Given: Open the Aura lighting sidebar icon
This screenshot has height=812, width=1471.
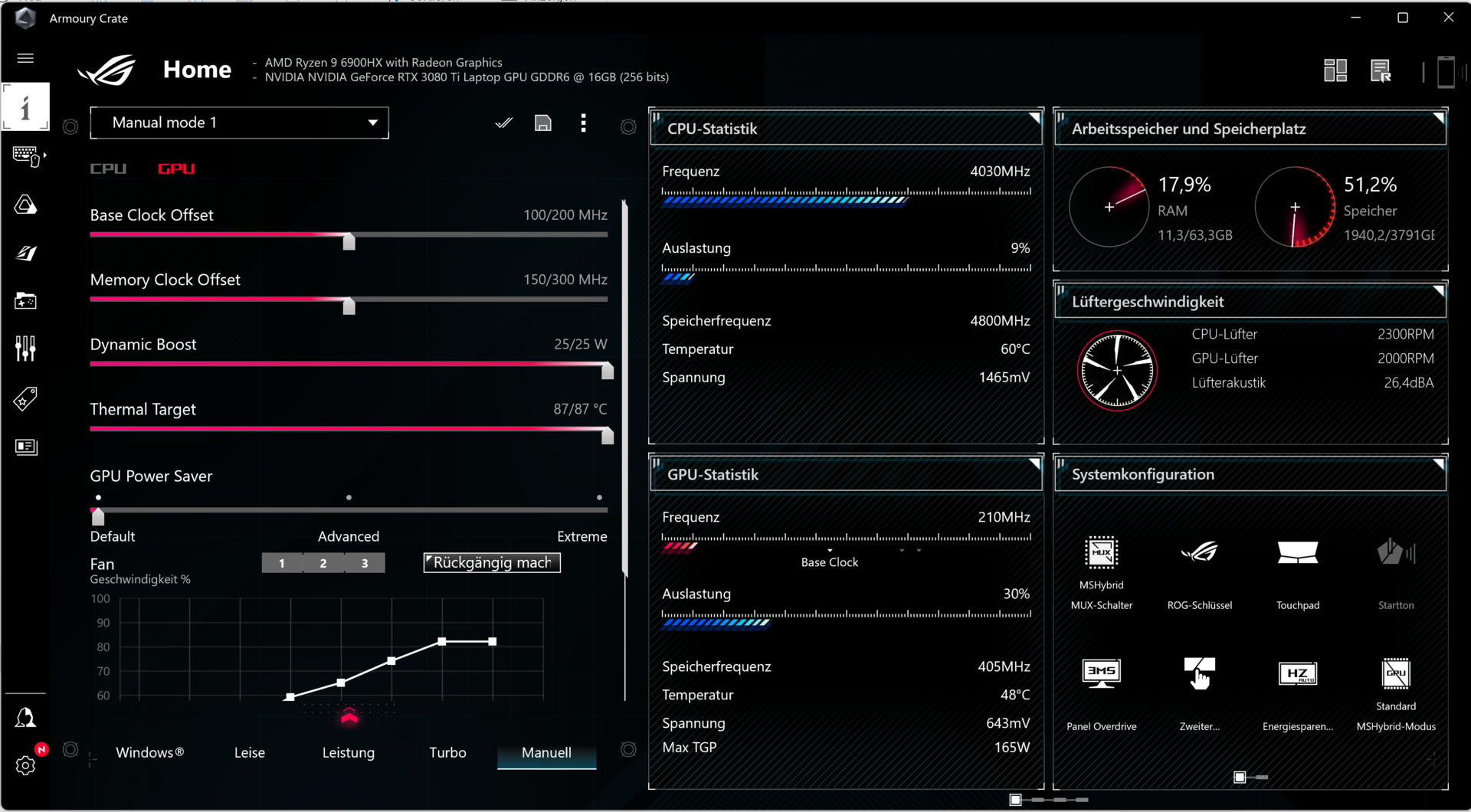Looking at the screenshot, I should point(25,205).
